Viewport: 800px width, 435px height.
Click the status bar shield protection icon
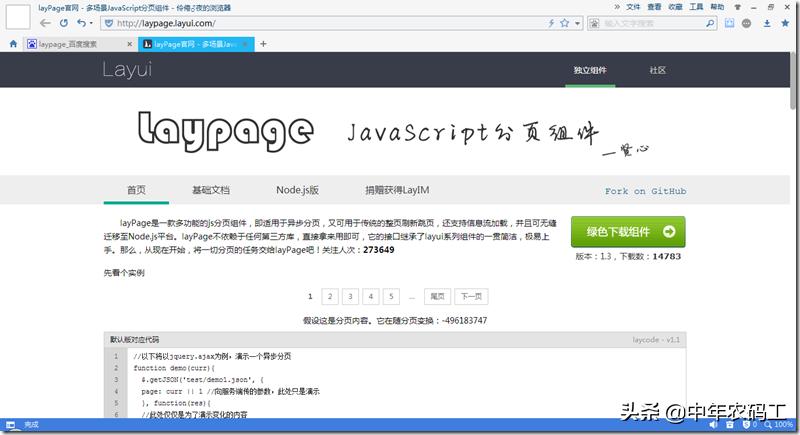point(747,424)
